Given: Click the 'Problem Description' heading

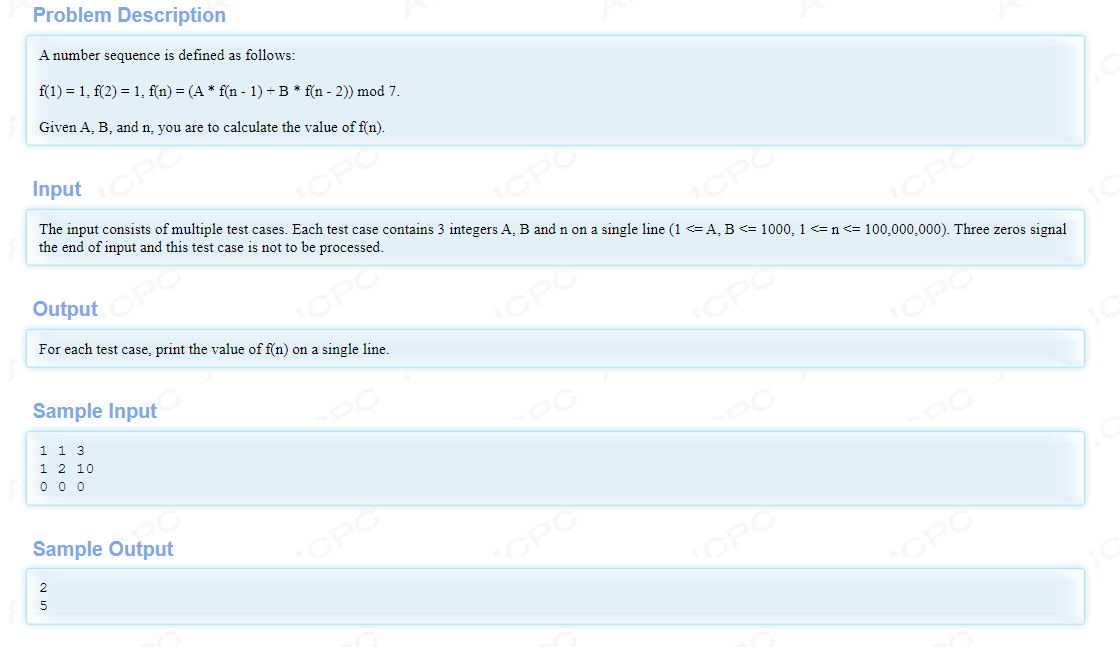Looking at the screenshot, I should point(129,15).
